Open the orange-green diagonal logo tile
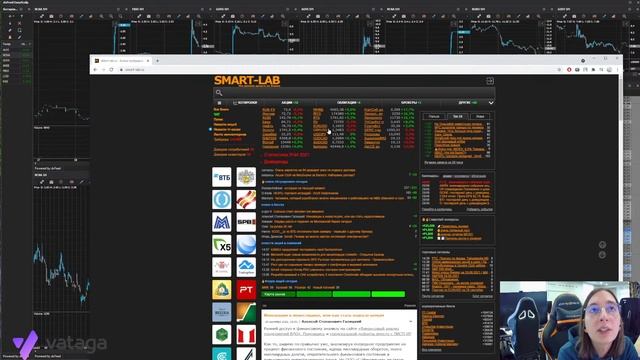This screenshot has height=360, width=640. click(246, 312)
